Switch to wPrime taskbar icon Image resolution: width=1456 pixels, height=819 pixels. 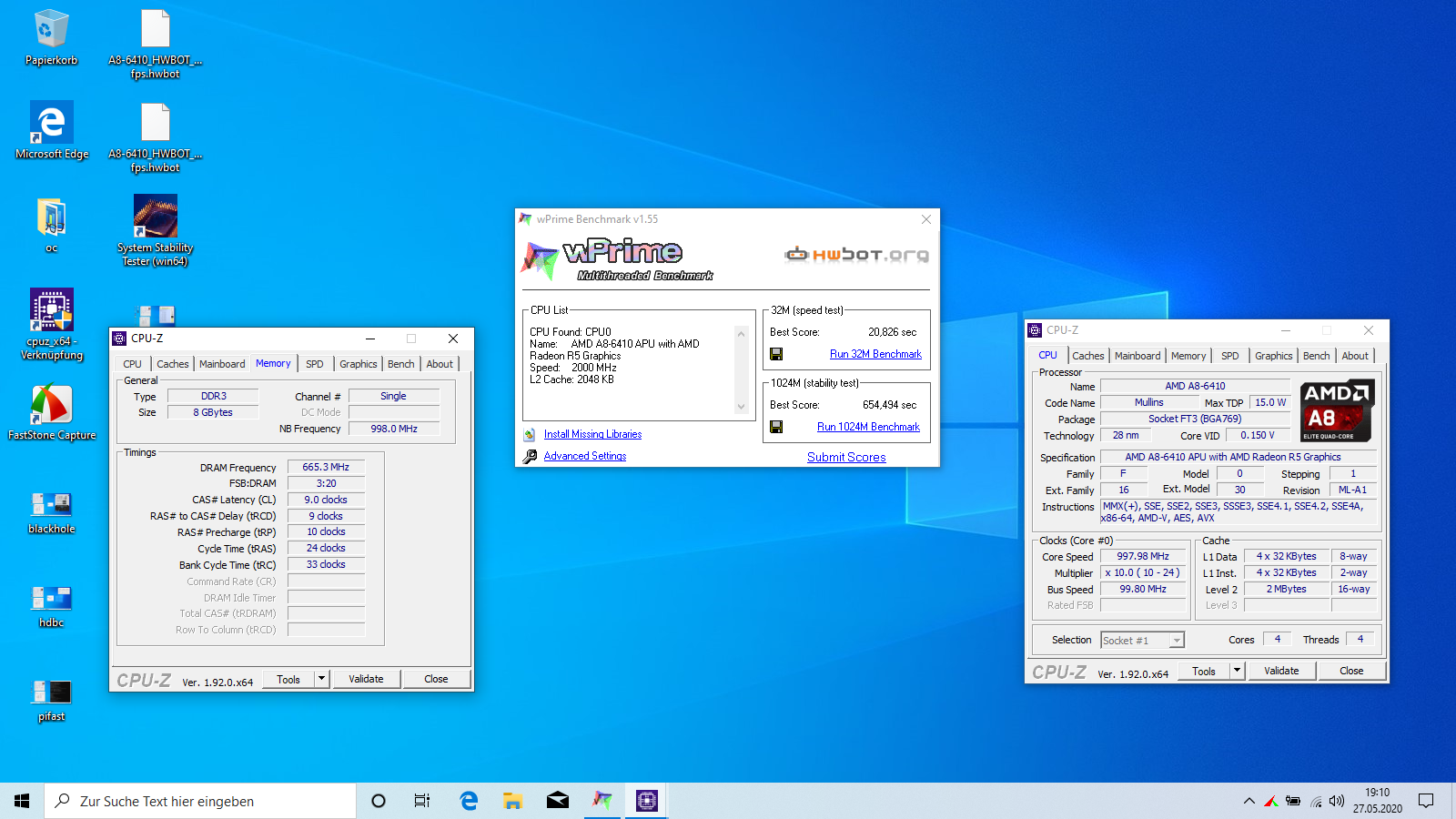[x=602, y=801]
